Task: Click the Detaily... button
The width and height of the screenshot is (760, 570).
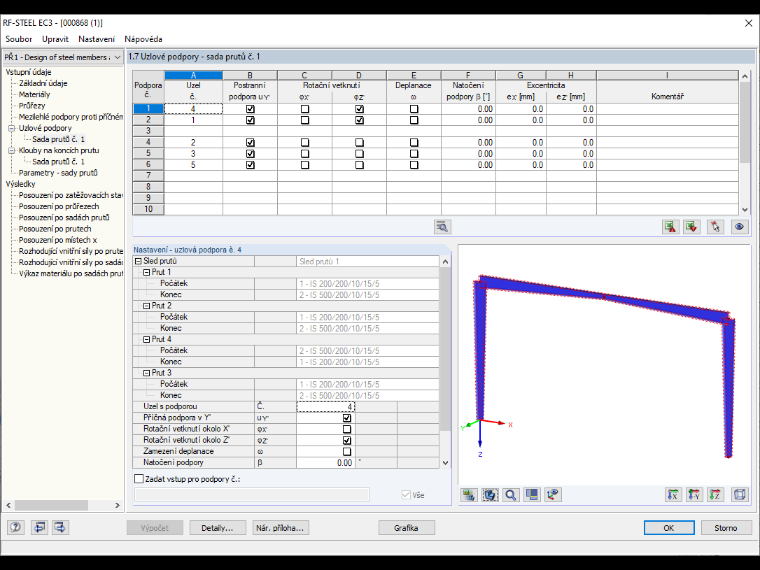Action: [x=217, y=528]
